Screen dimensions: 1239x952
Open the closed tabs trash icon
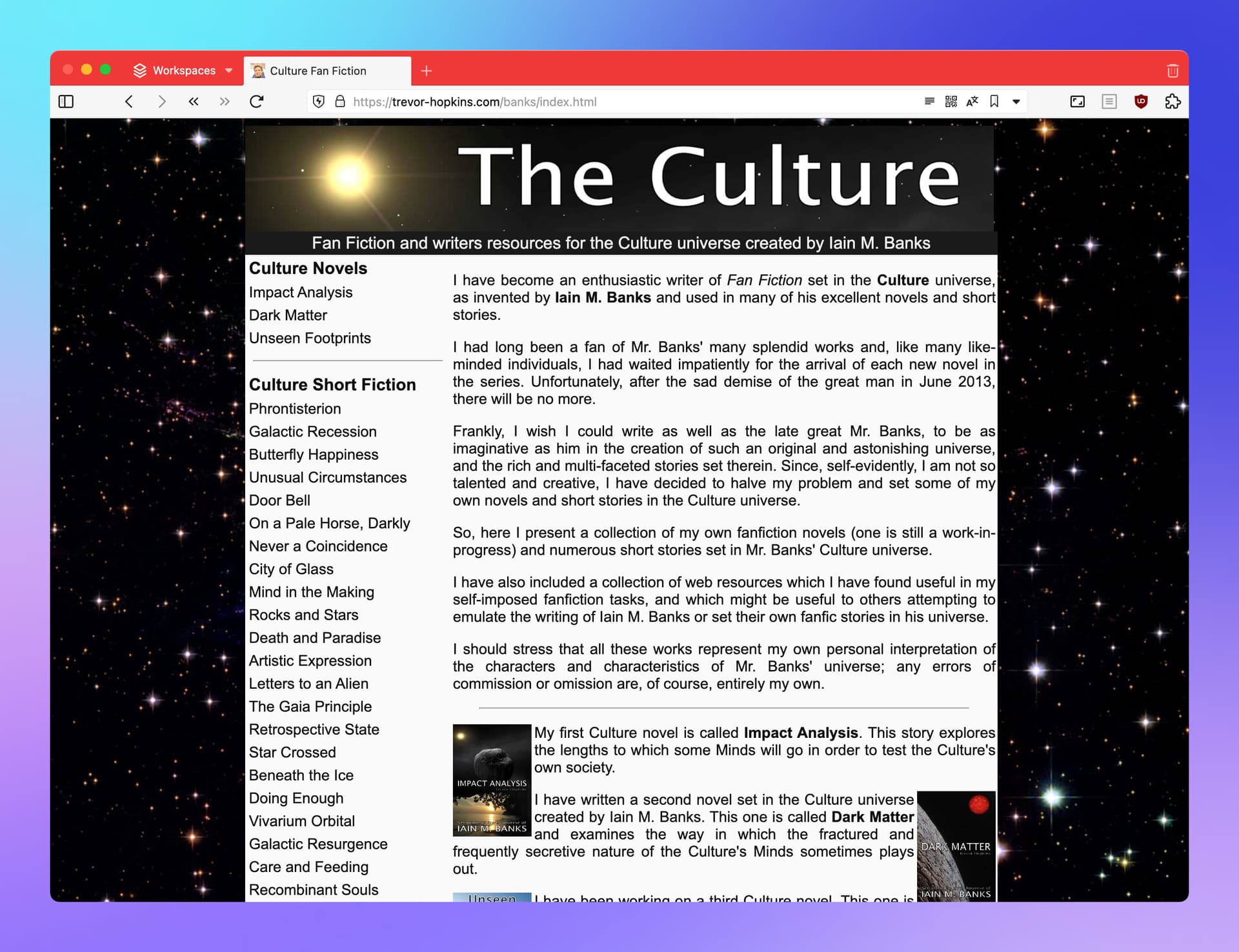click(1173, 71)
